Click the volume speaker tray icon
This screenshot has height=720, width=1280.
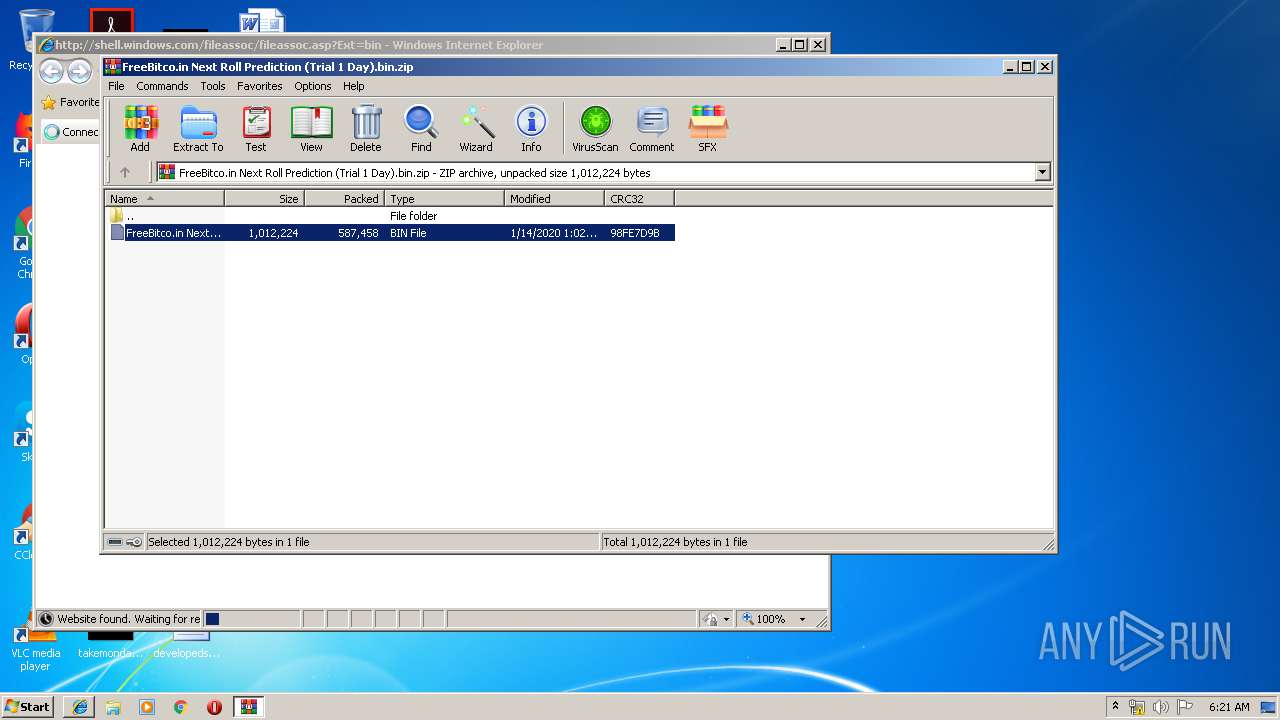coord(1161,707)
